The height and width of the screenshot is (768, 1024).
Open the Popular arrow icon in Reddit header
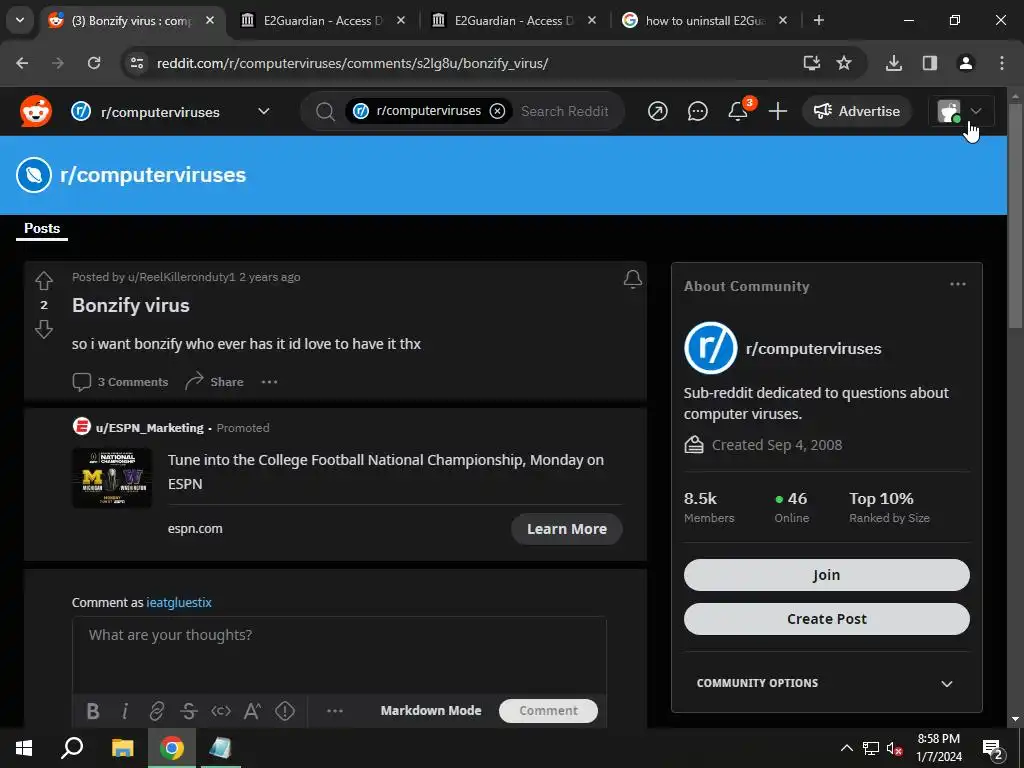coord(657,112)
